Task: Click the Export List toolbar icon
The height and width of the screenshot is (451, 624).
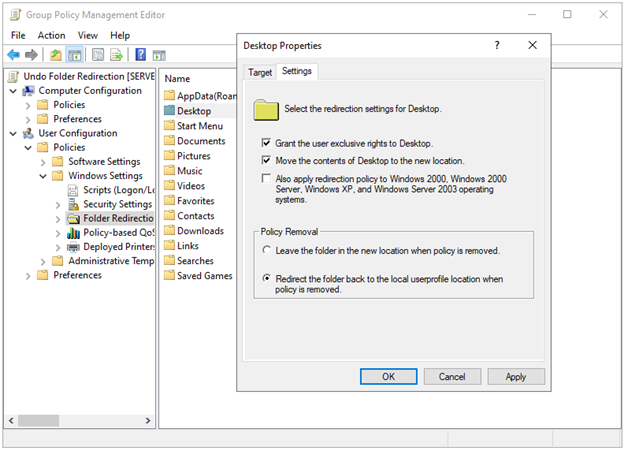Action: click(x=116, y=54)
